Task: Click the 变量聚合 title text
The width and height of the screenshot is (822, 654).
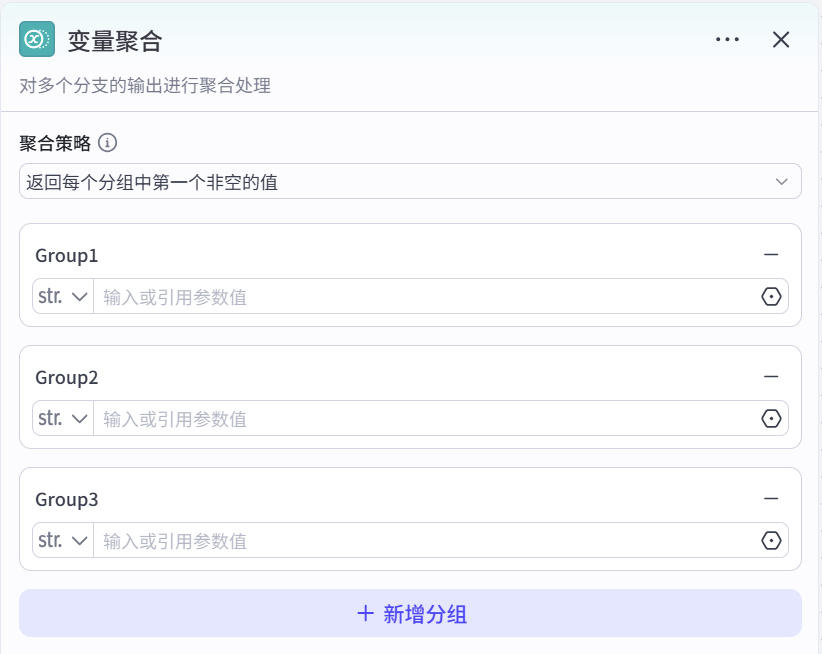Action: tap(115, 41)
